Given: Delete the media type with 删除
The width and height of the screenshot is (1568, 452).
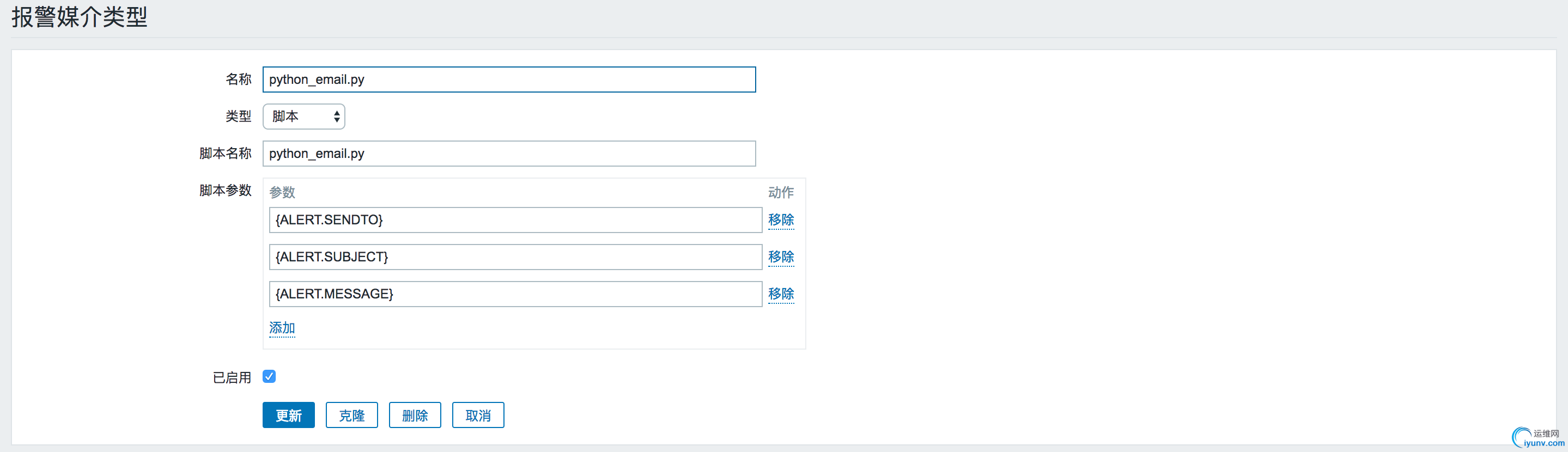Looking at the screenshot, I should (415, 415).
